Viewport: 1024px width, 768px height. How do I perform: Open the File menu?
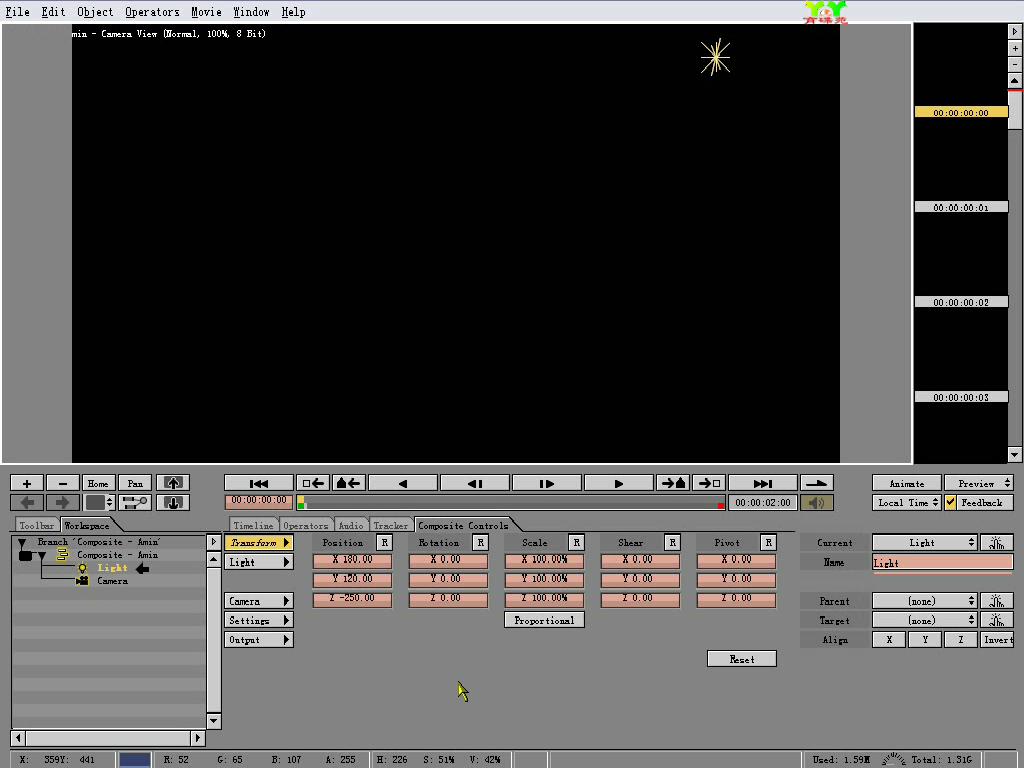click(x=18, y=12)
